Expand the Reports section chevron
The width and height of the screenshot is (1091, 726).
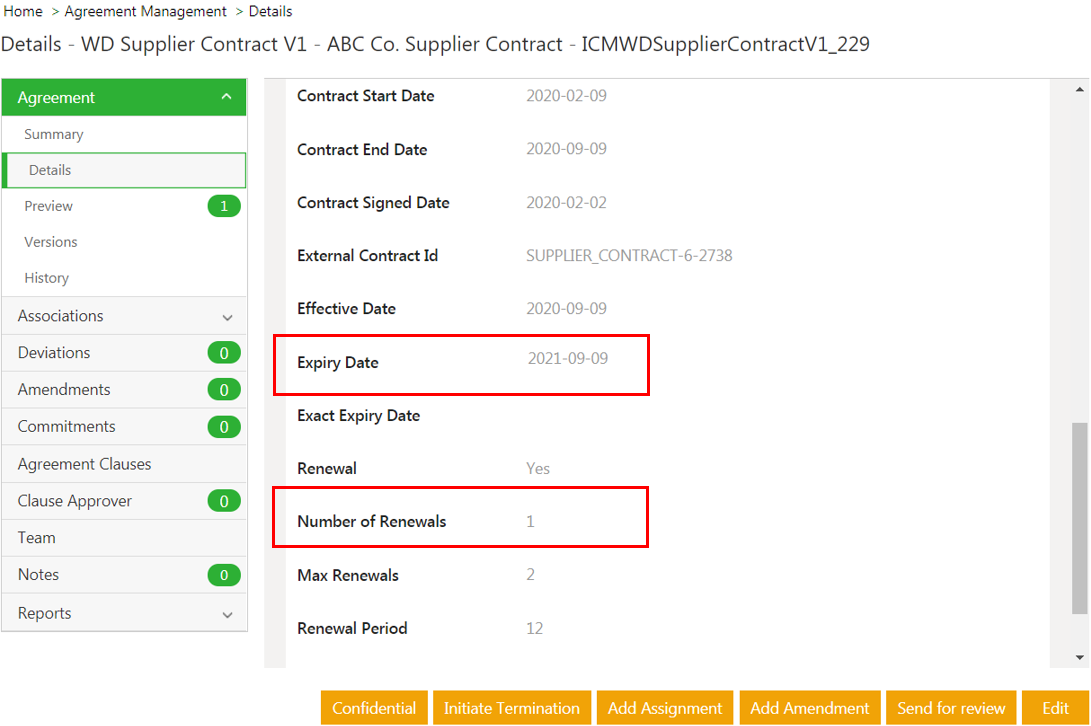tap(227, 614)
